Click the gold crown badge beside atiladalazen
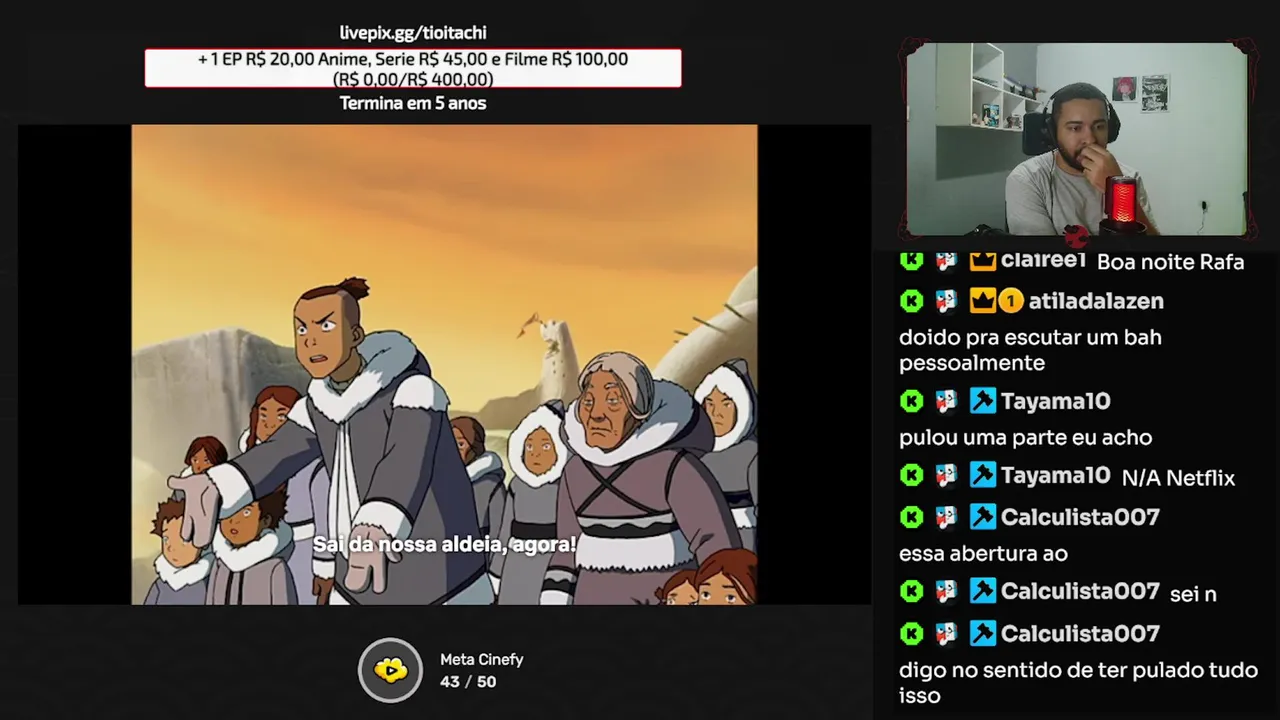Image resolution: width=1280 pixels, height=720 pixels. [983, 301]
